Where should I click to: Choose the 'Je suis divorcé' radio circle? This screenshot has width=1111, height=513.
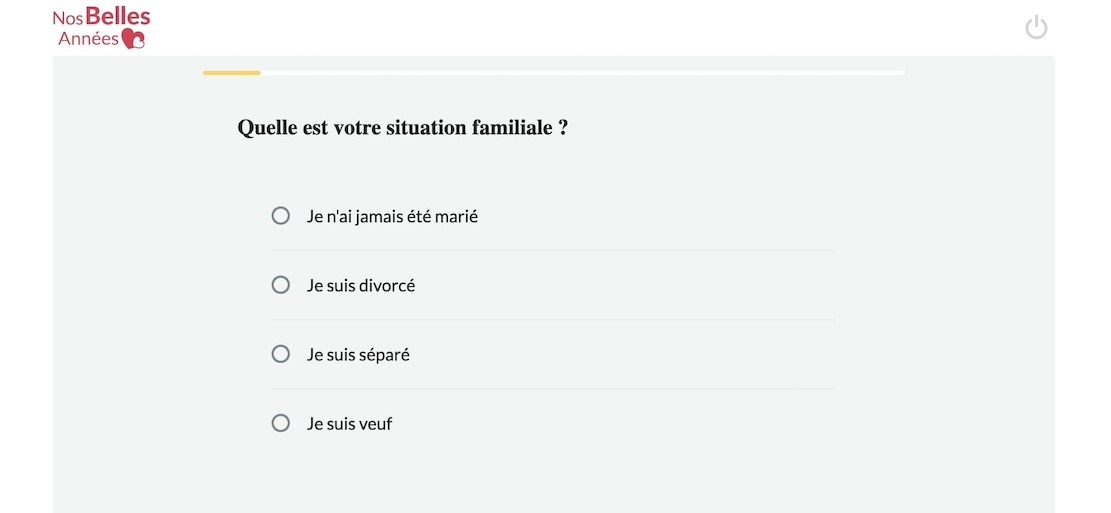[x=281, y=285]
